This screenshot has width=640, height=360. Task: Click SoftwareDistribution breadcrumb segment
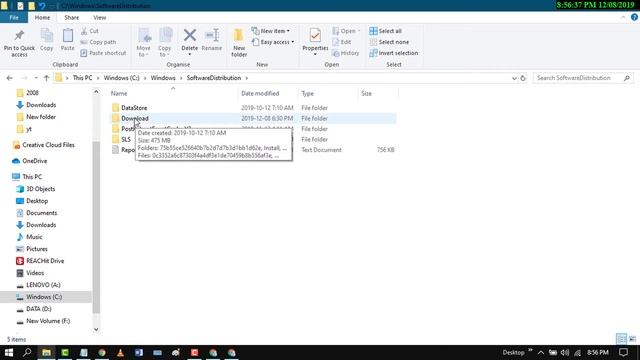(214, 78)
